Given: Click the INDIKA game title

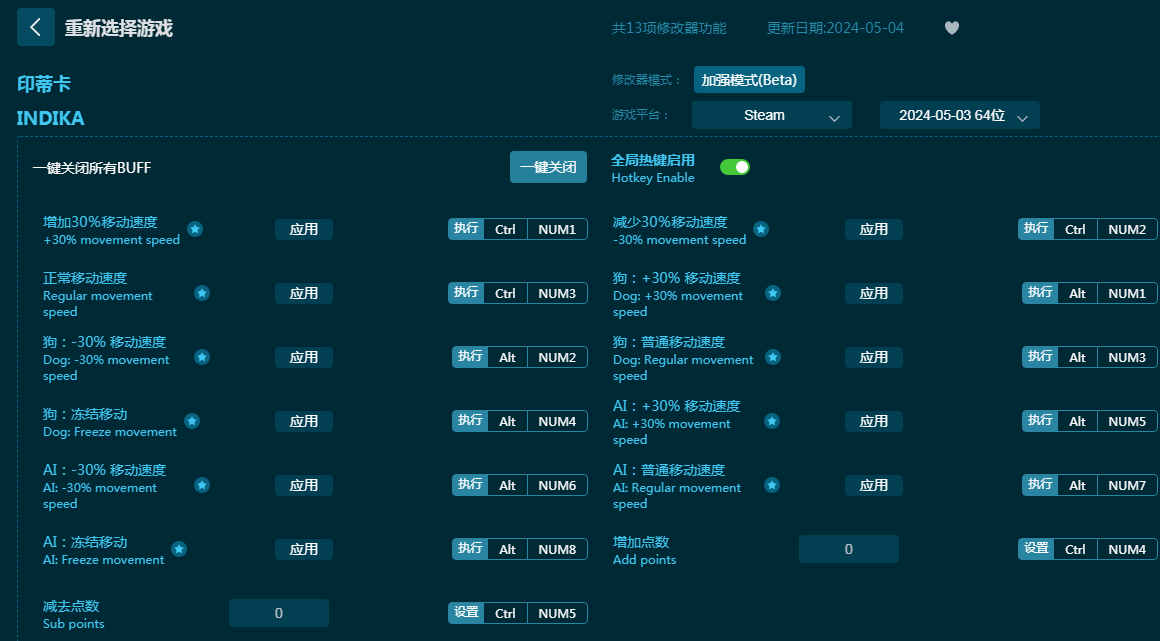Looking at the screenshot, I should click(50, 118).
